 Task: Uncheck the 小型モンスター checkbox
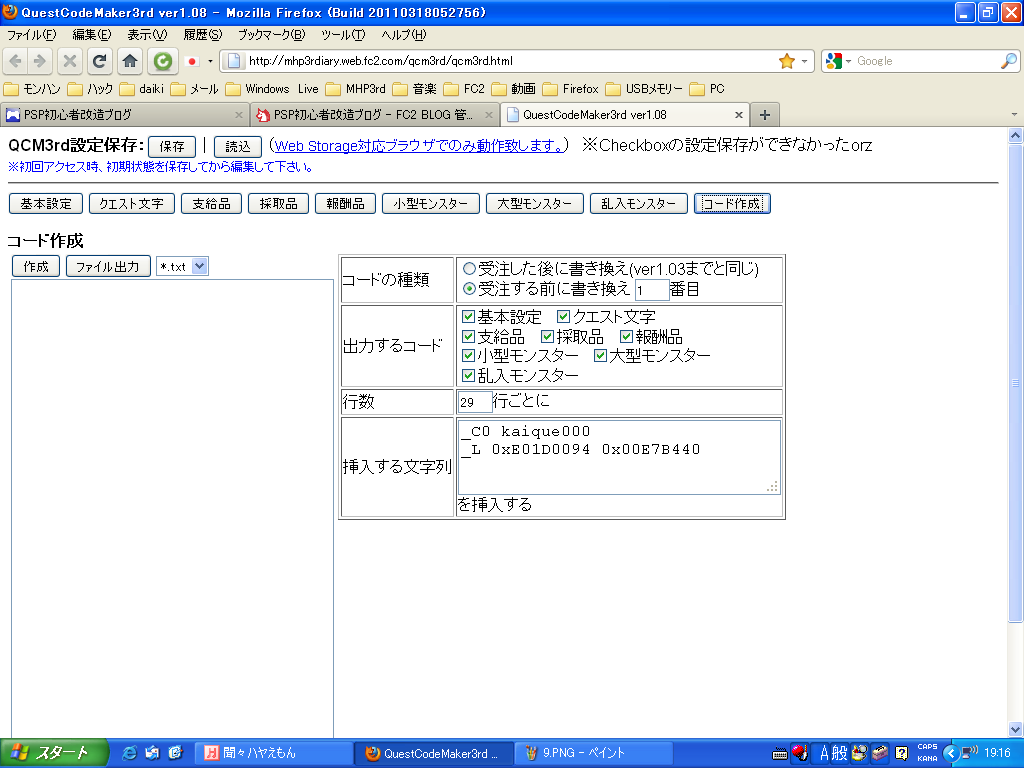468,356
